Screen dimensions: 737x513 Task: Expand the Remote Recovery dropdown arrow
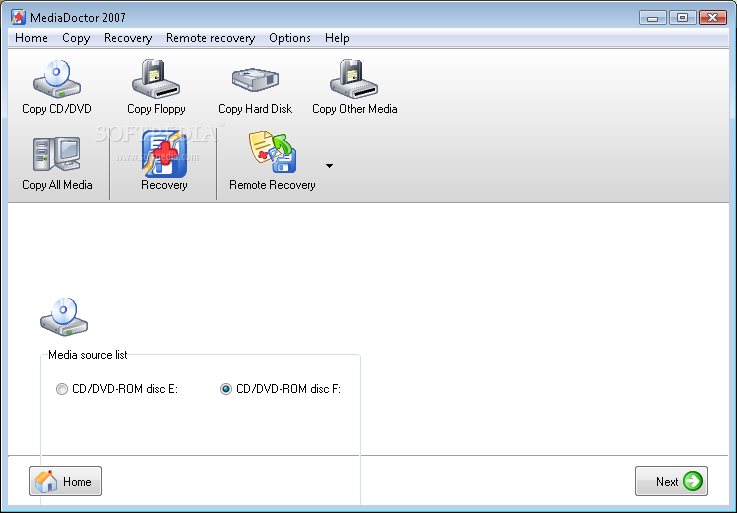pyautogui.click(x=329, y=166)
